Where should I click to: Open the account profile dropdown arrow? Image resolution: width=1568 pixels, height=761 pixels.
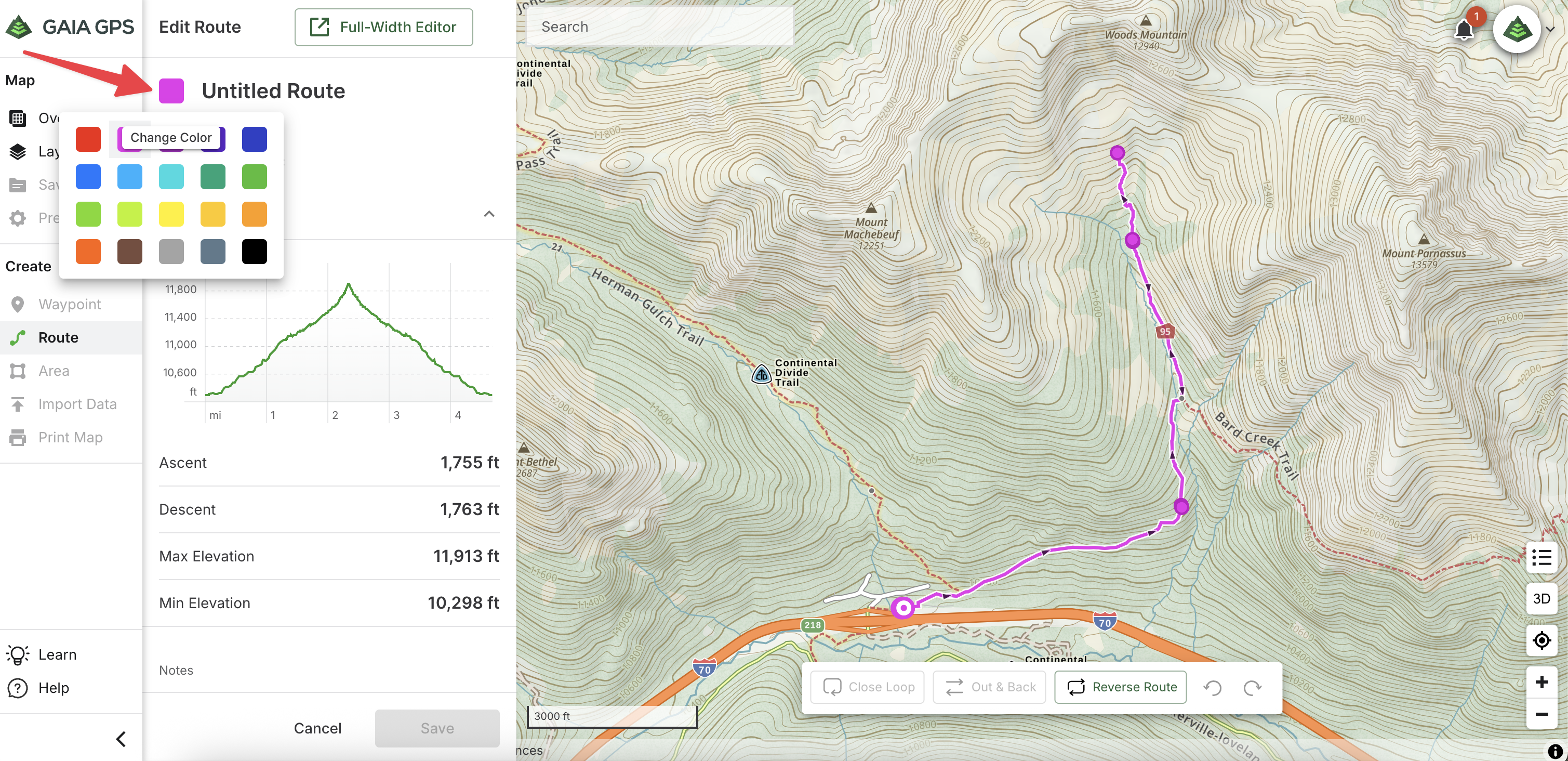[1550, 29]
